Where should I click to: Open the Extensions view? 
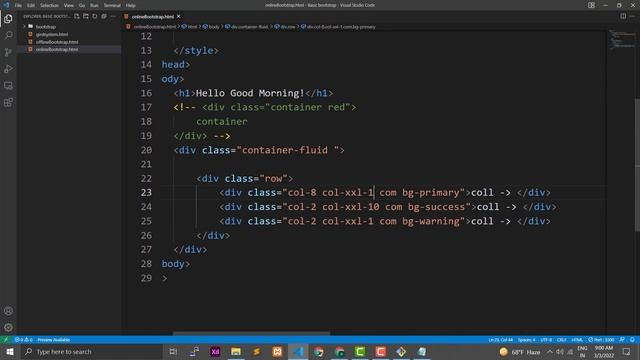8,102
